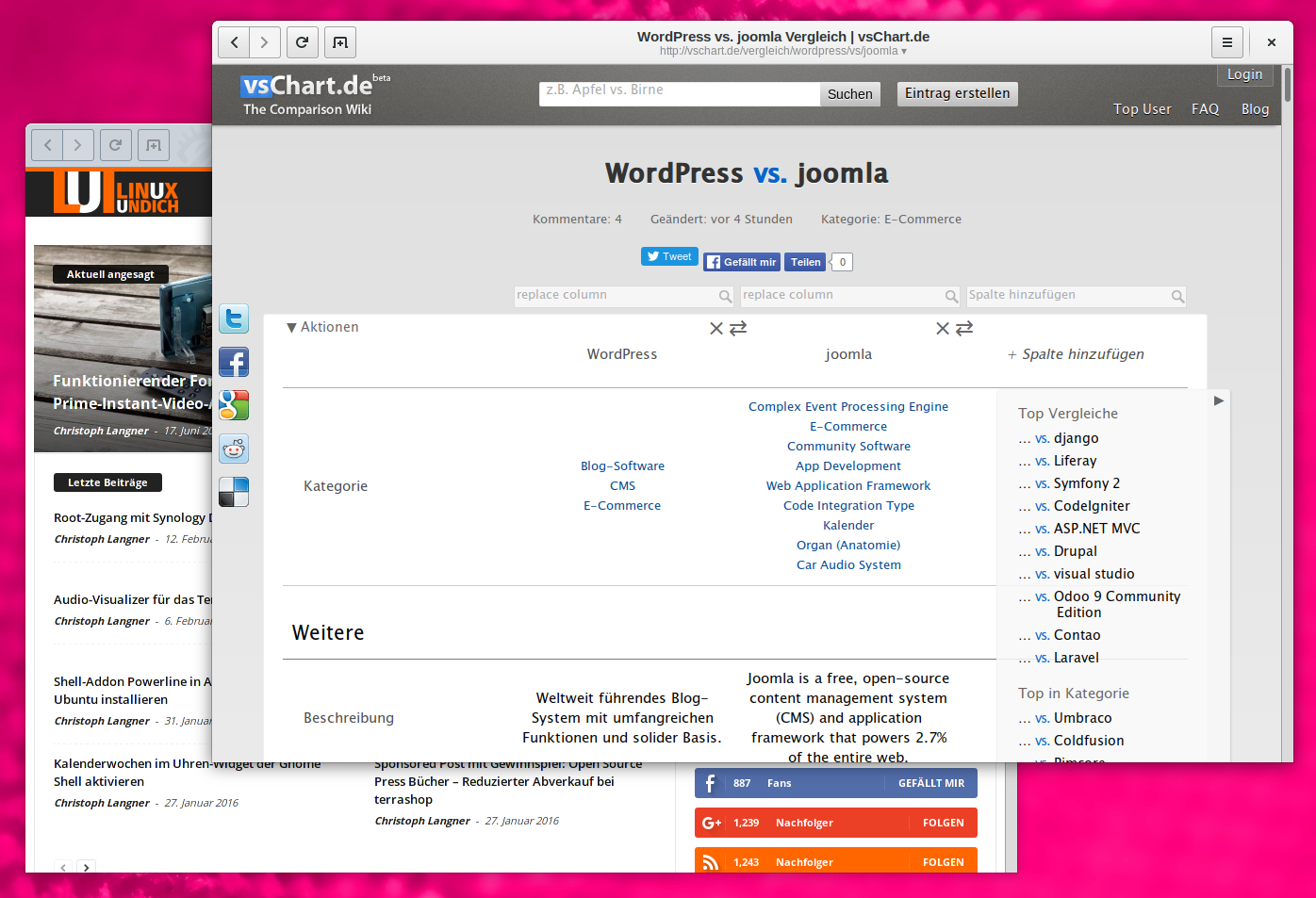Click the Facebook Gefällt mir button

click(x=742, y=262)
